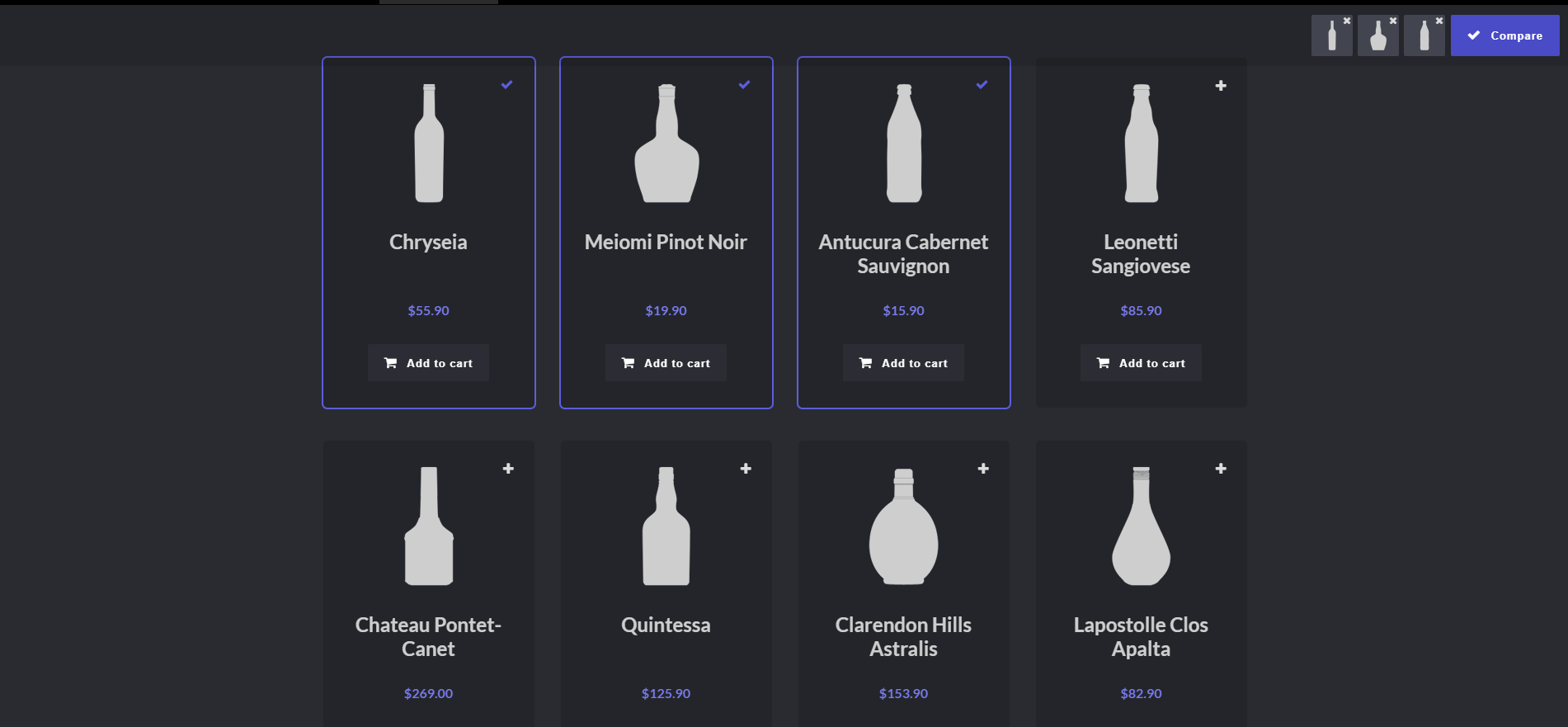Open the Quintessa product title
This screenshot has height=727, width=1568.
(x=666, y=625)
